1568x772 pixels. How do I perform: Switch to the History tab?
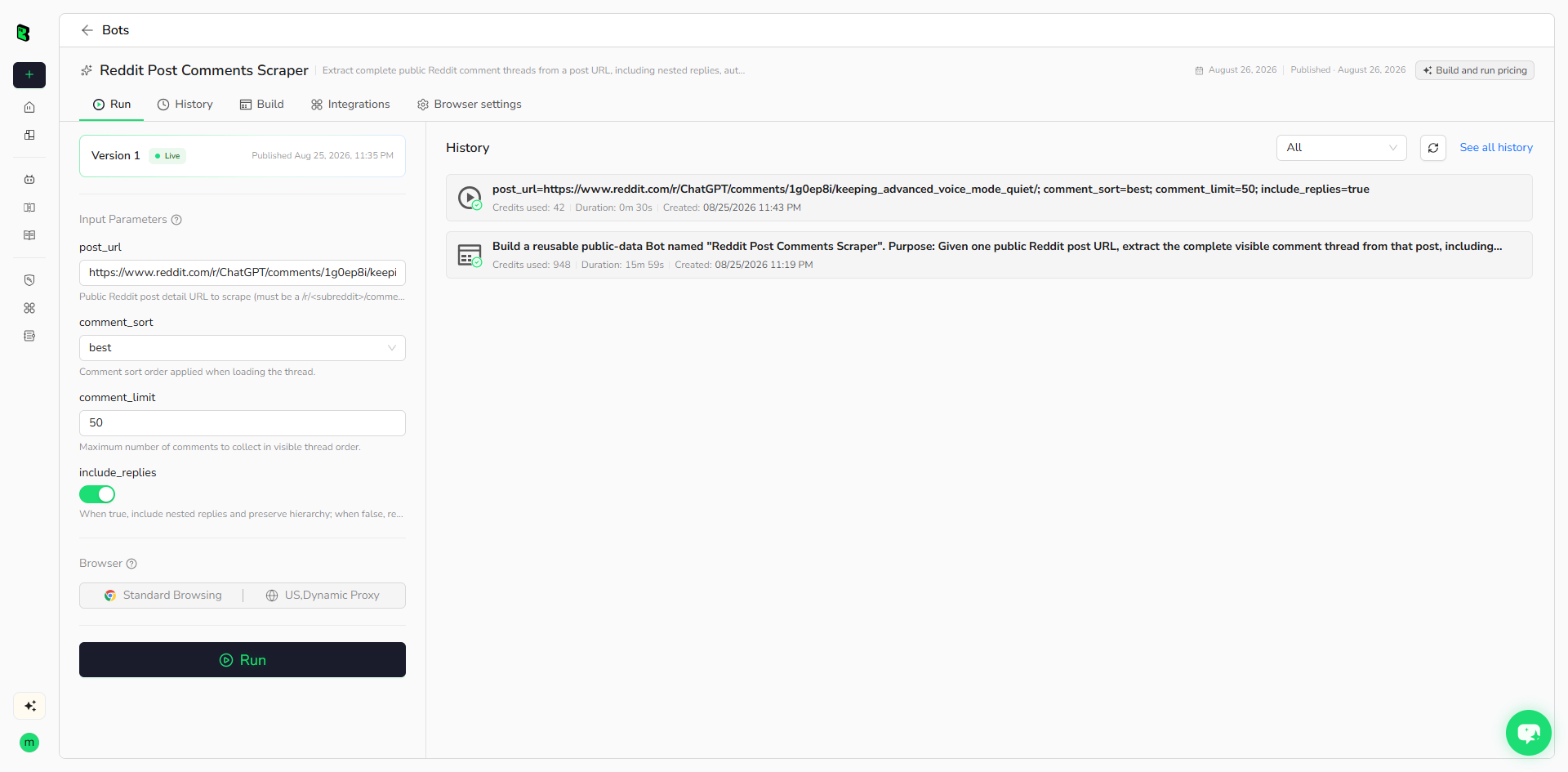coord(185,105)
